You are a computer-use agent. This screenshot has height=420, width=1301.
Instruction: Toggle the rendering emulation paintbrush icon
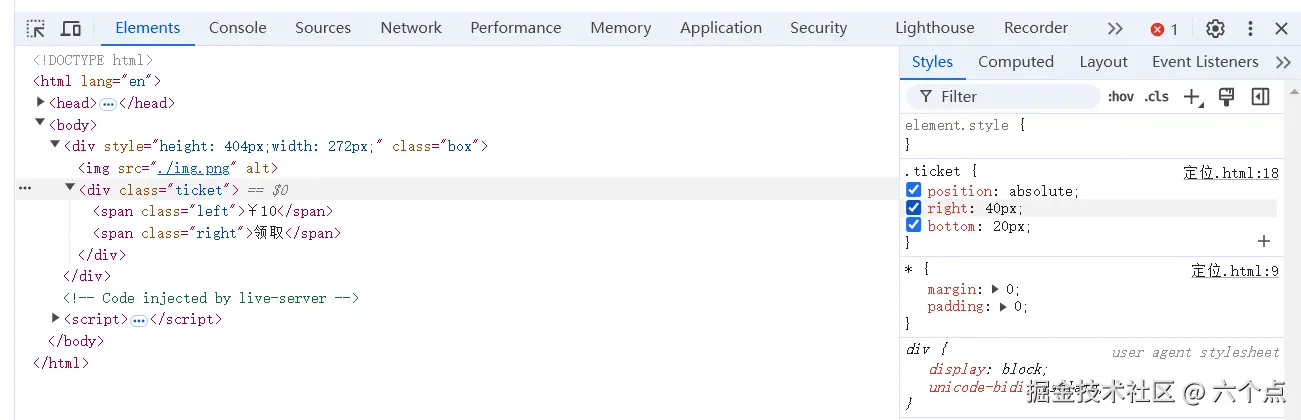tap(1226, 97)
